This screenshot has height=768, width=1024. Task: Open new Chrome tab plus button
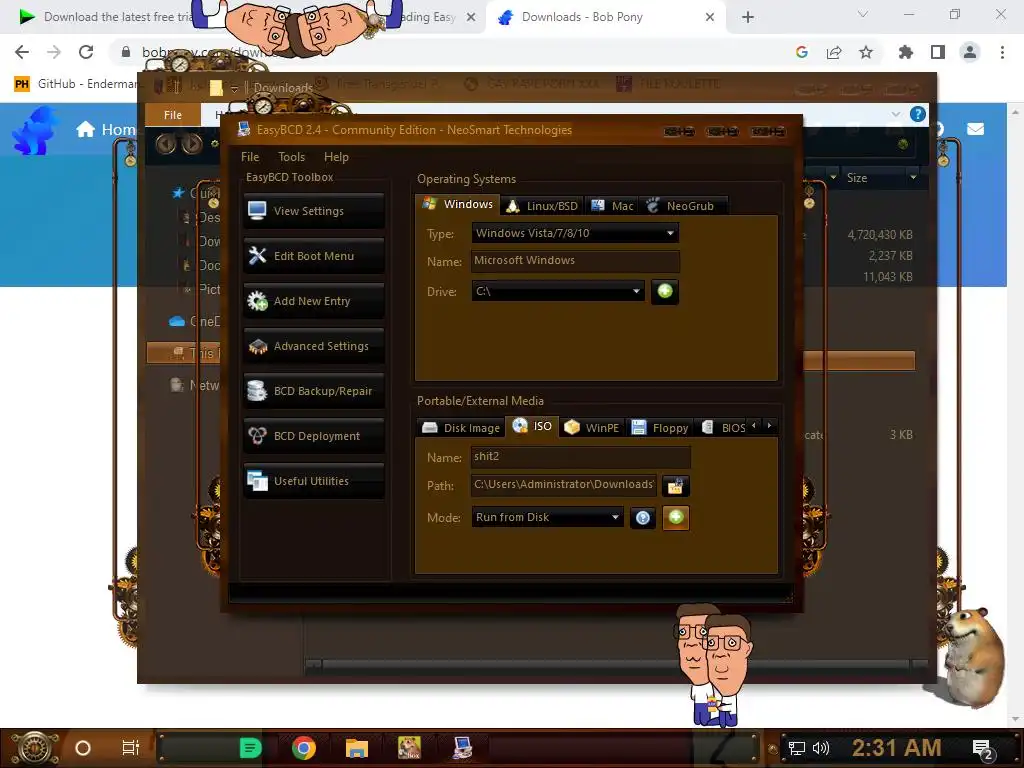pos(748,17)
